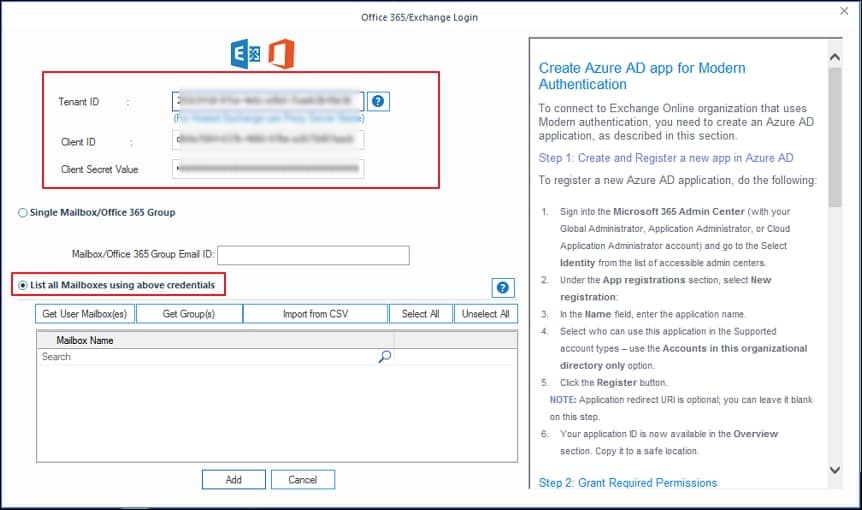Click the Mailbox Name column header
The height and width of the screenshot is (510, 862).
coord(215,340)
